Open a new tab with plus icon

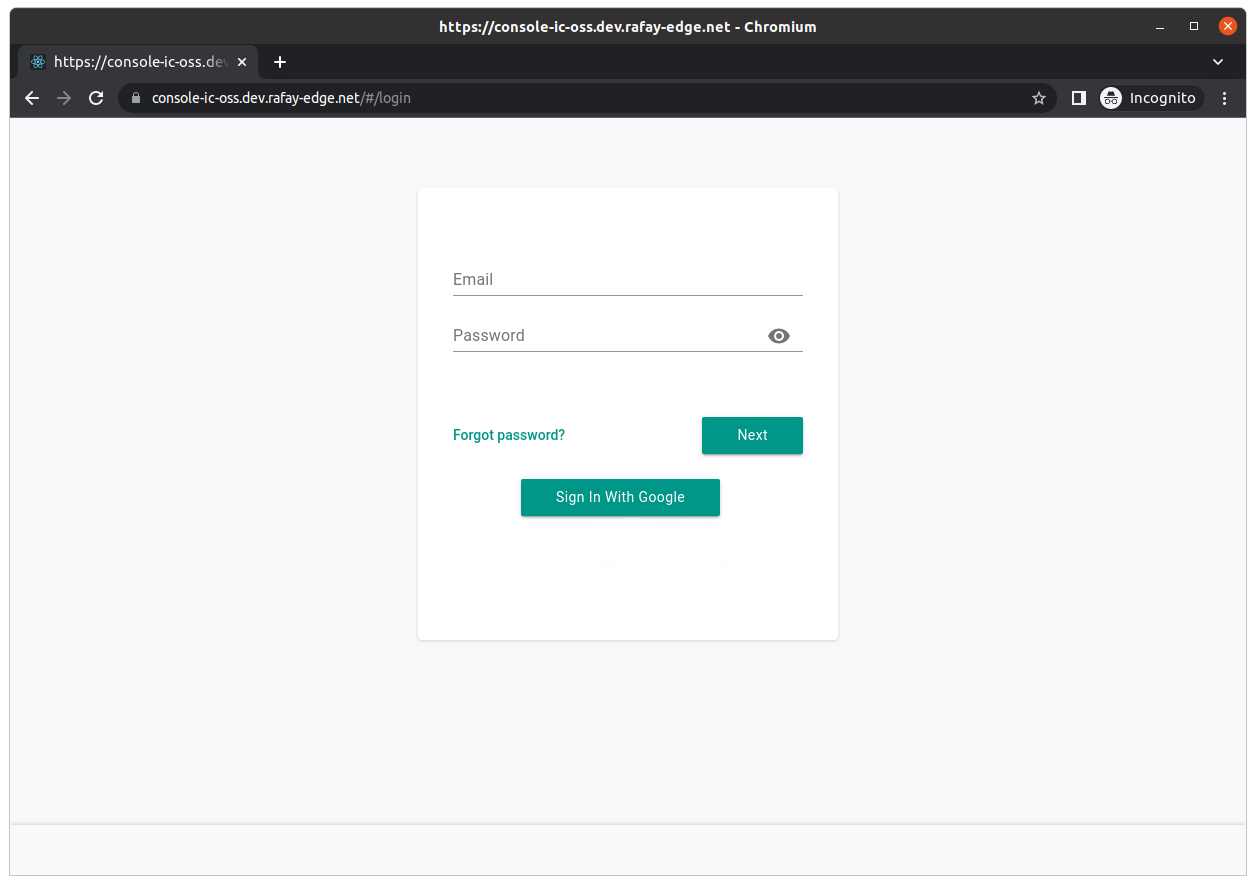click(280, 62)
